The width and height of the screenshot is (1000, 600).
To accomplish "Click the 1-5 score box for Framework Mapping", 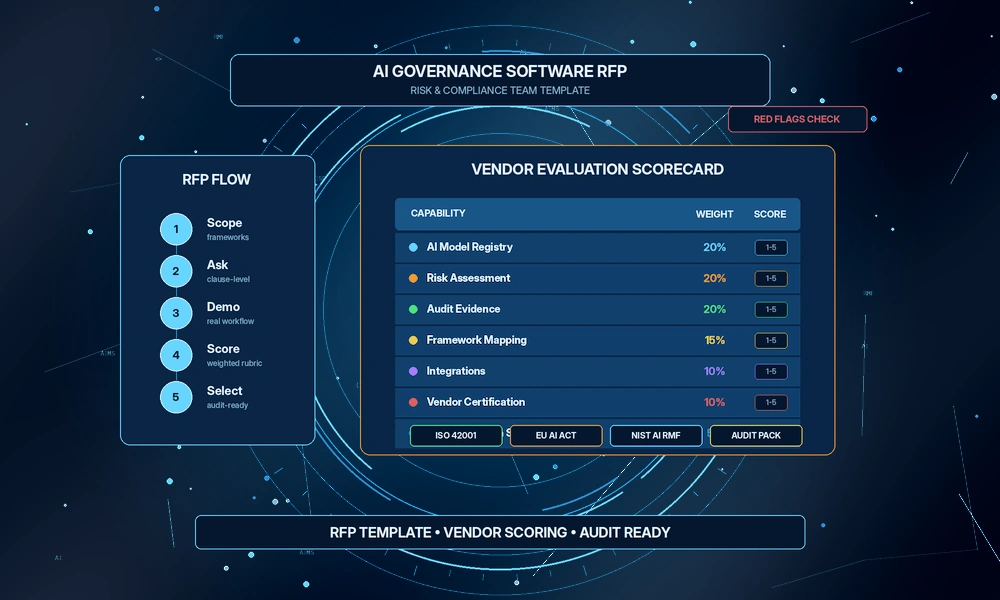I will tap(771, 340).
